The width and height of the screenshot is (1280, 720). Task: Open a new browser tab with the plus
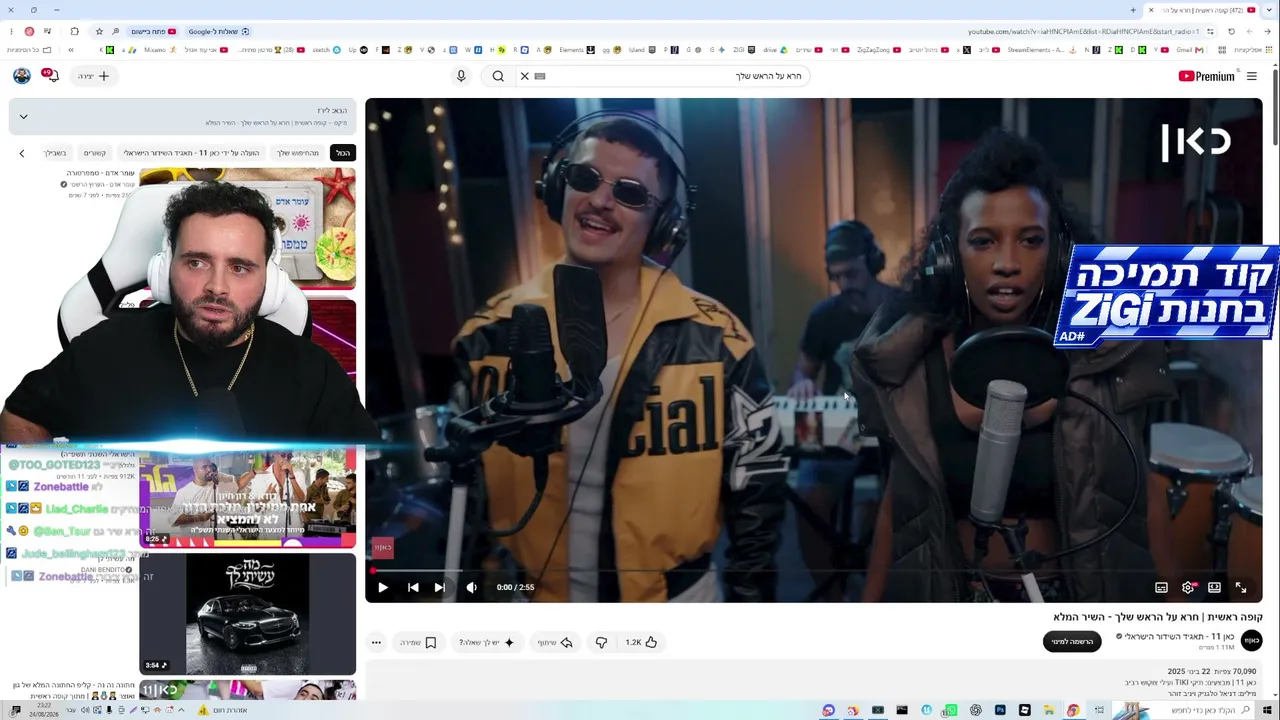point(1133,10)
